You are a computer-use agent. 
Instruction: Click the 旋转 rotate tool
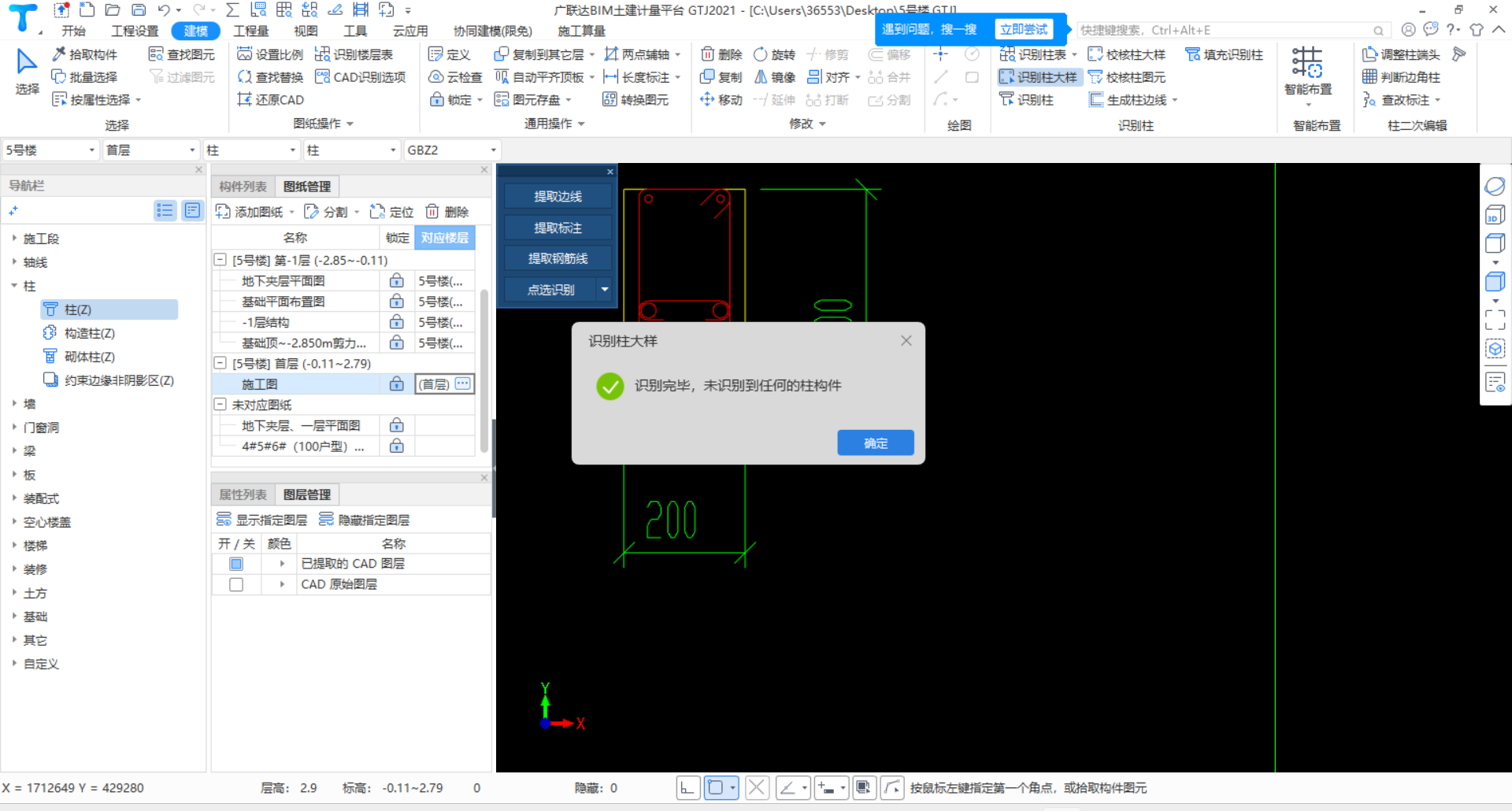point(775,54)
